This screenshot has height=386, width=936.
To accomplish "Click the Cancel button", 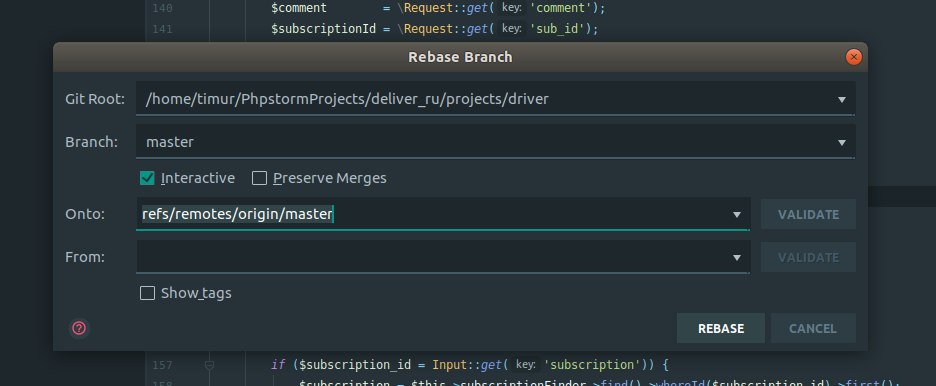I will 812,328.
